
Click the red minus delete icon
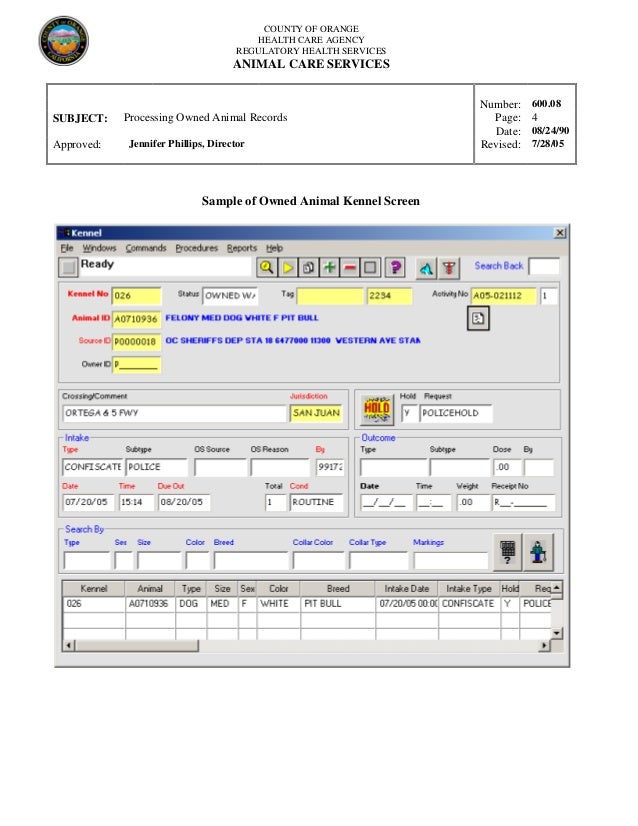[350, 268]
